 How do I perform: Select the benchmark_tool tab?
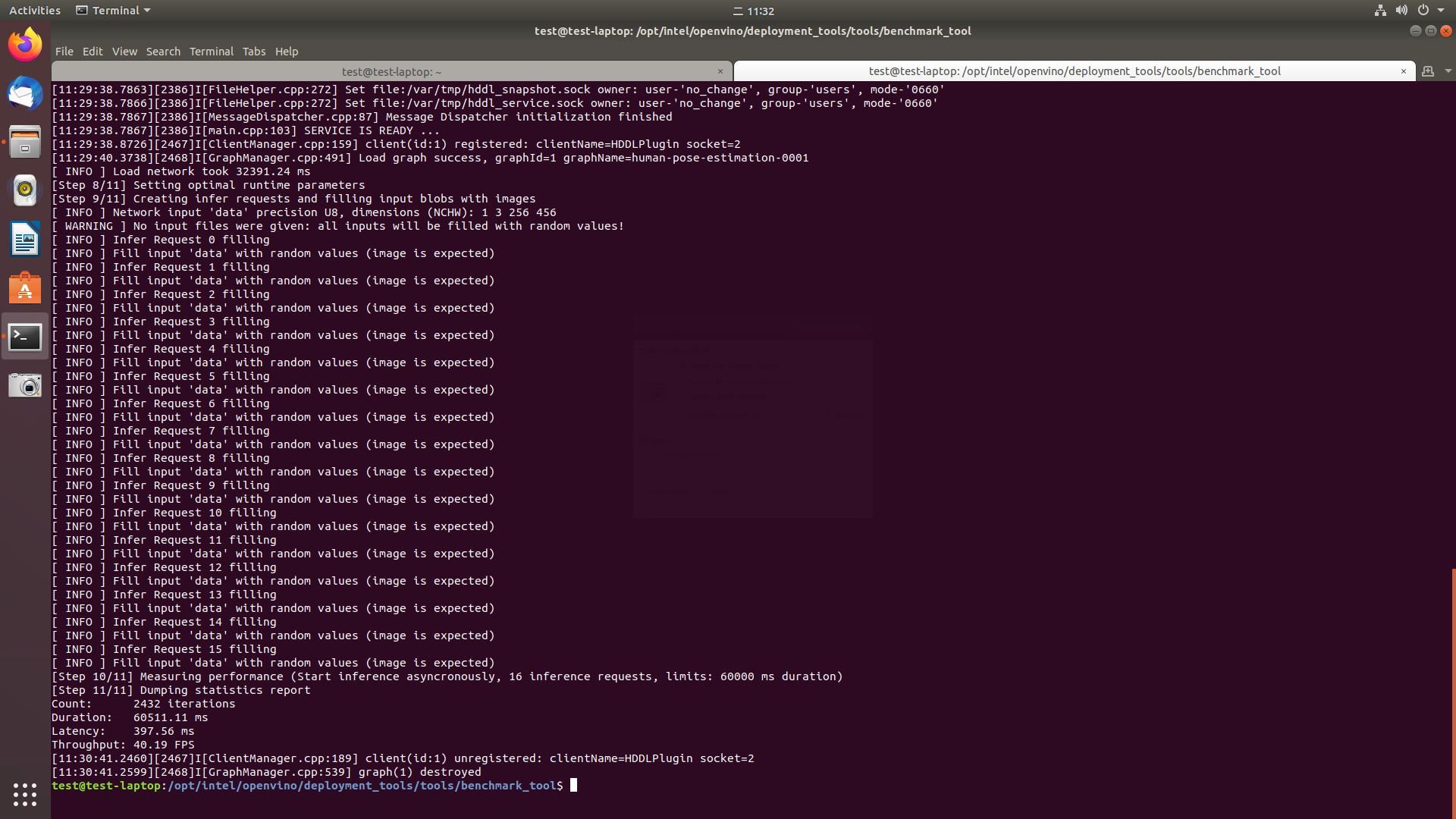tap(1075, 71)
